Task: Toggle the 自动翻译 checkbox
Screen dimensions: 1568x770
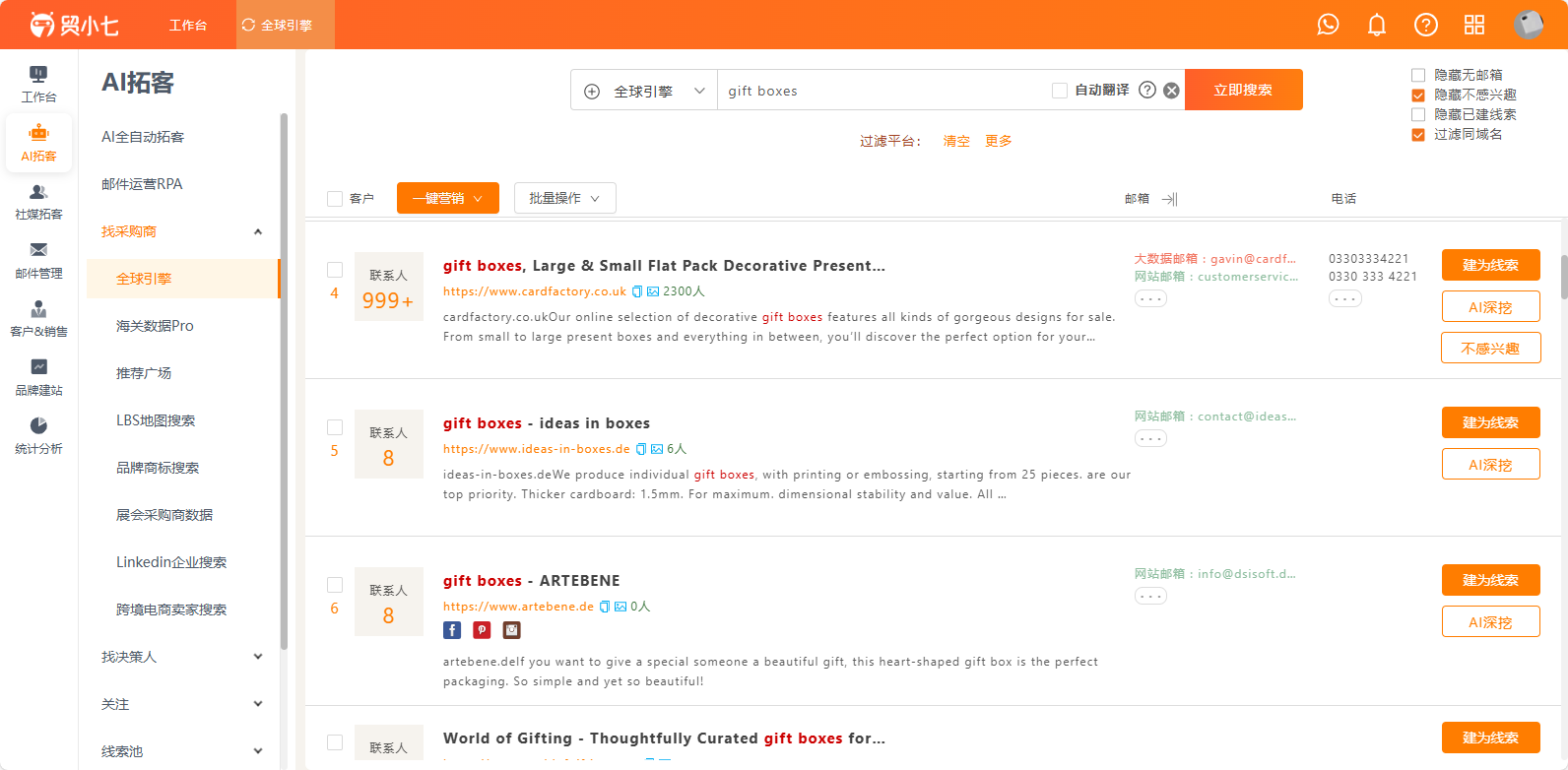Action: click(x=1060, y=91)
